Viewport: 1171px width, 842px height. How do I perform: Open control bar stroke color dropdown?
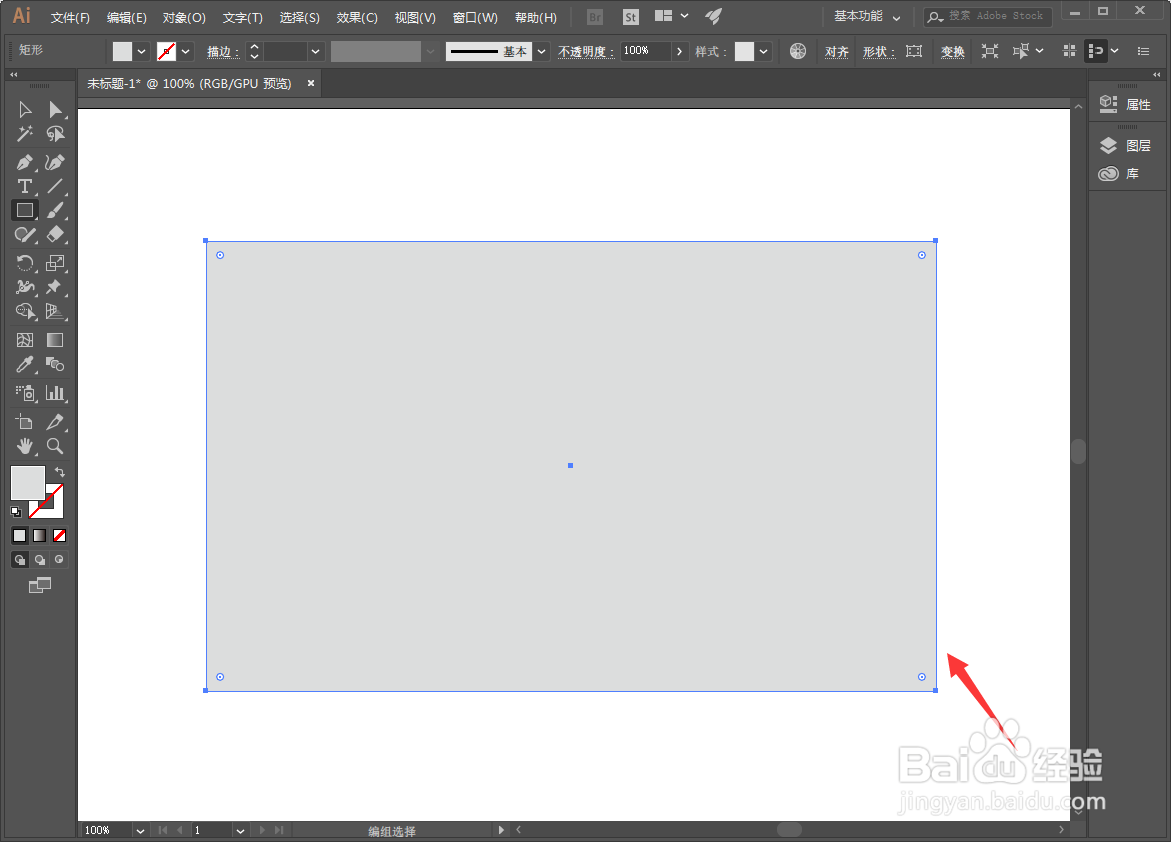coord(186,52)
